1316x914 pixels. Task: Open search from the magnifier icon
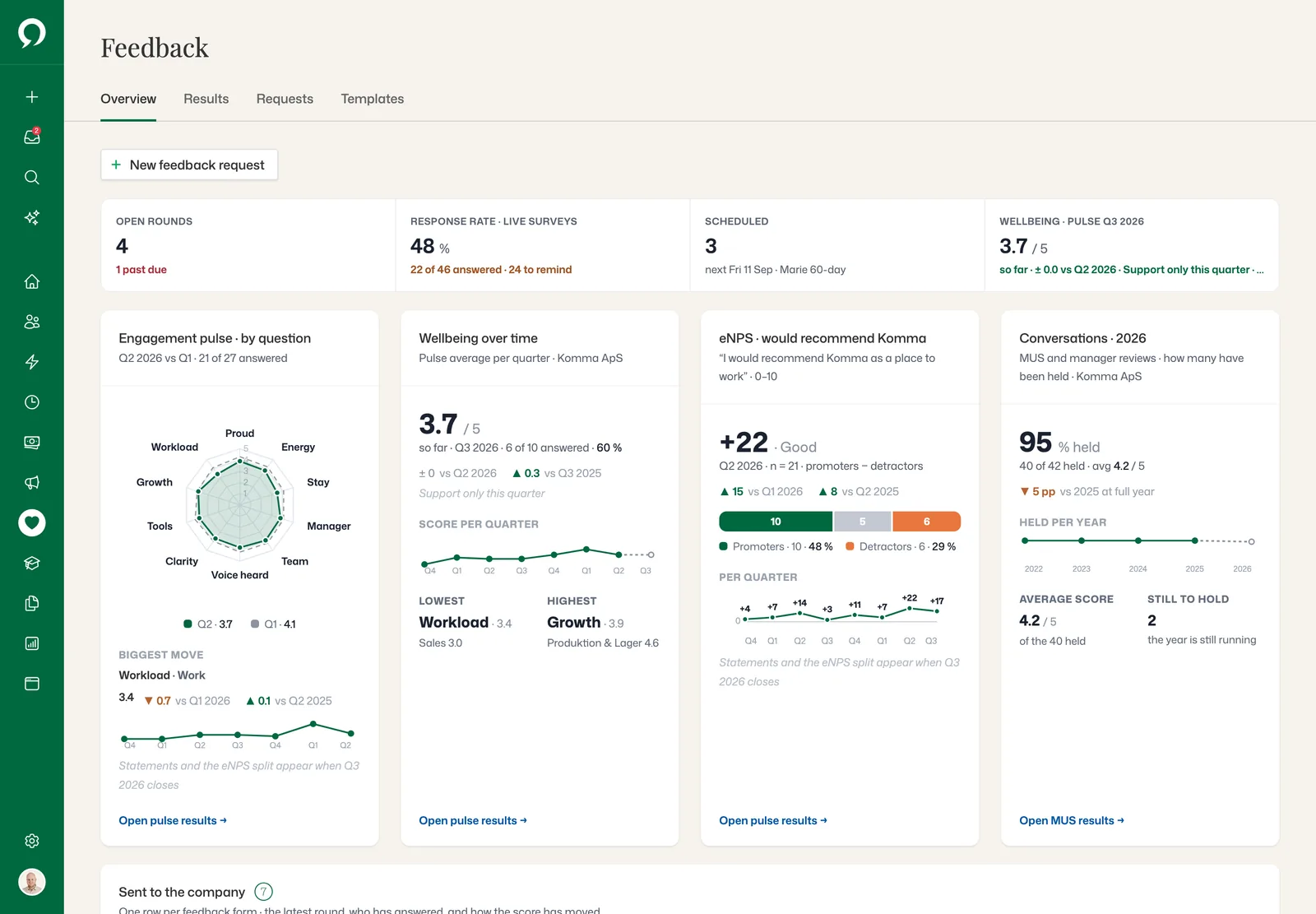point(32,177)
